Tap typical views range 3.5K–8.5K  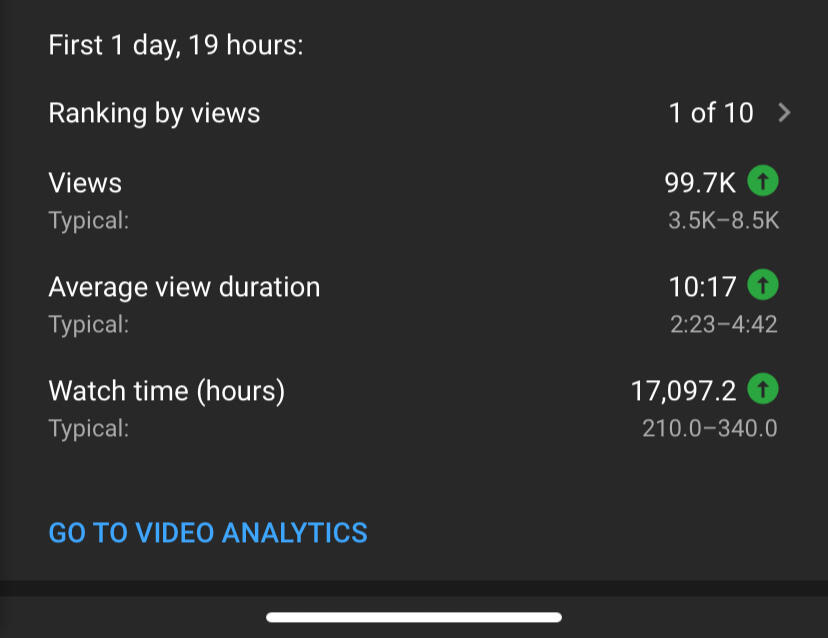(723, 220)
